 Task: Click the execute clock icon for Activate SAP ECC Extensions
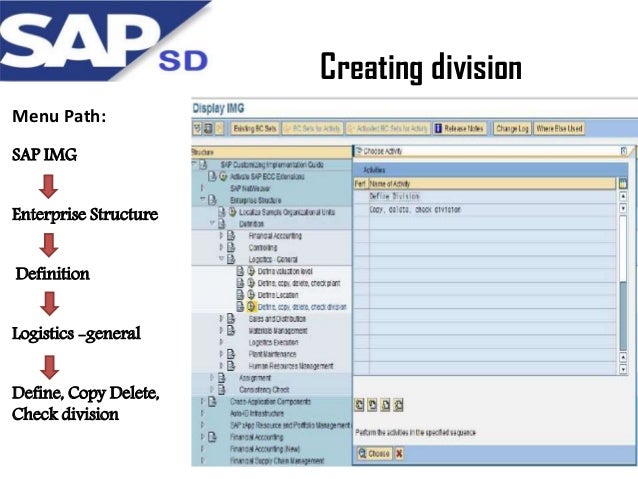(x=223, y=176)
